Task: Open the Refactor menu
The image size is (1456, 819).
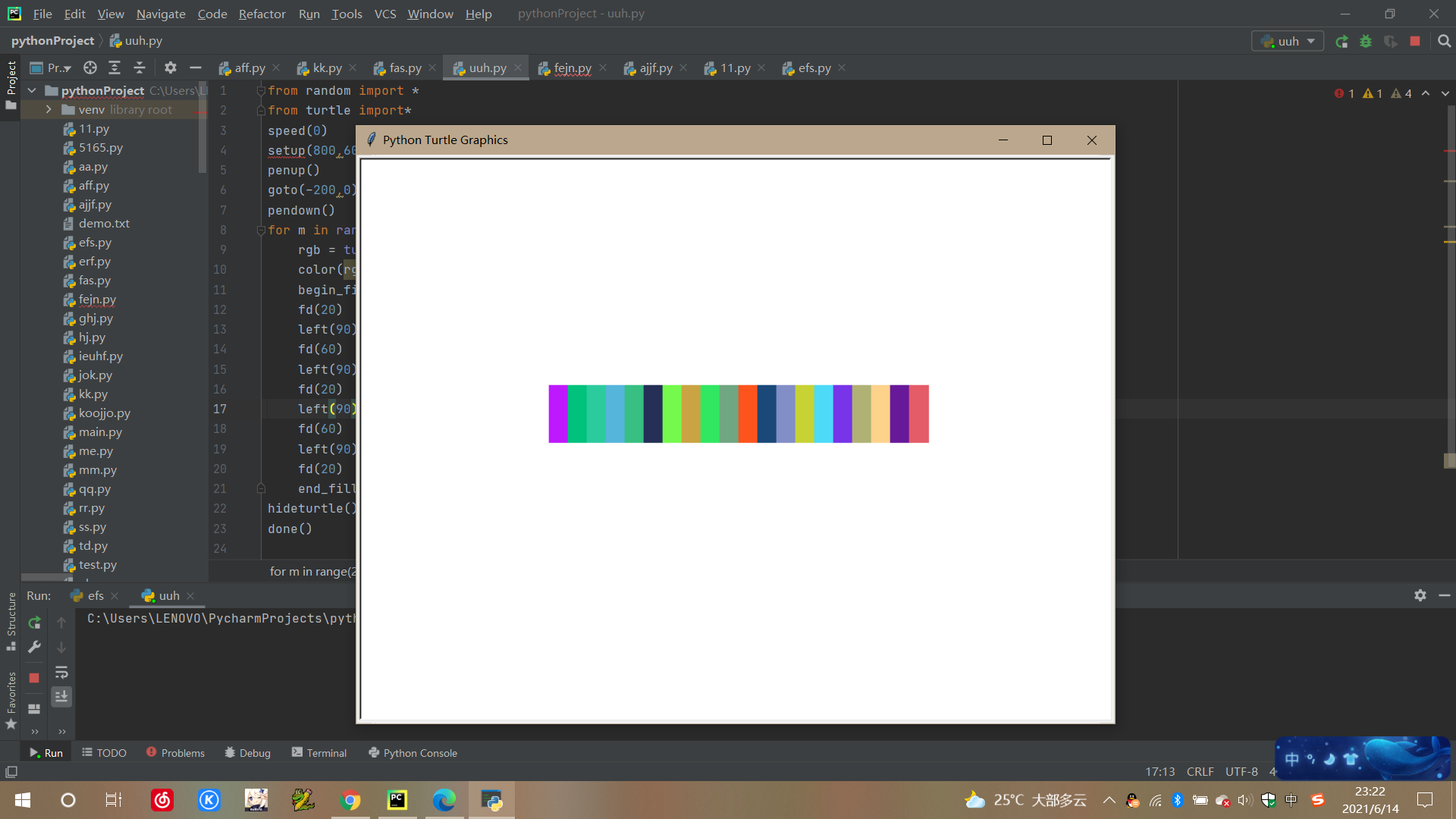Action: [x=262, y=14]
